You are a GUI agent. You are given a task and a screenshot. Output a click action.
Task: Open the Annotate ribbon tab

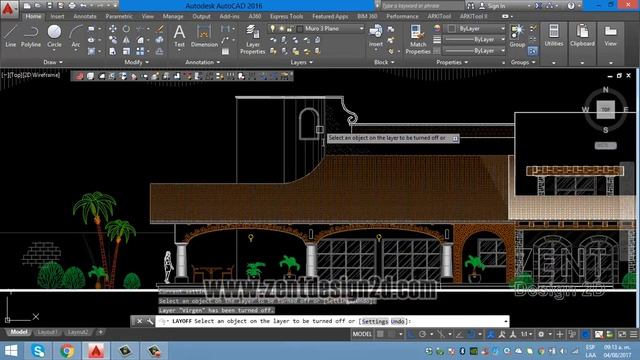coord(85,16)
